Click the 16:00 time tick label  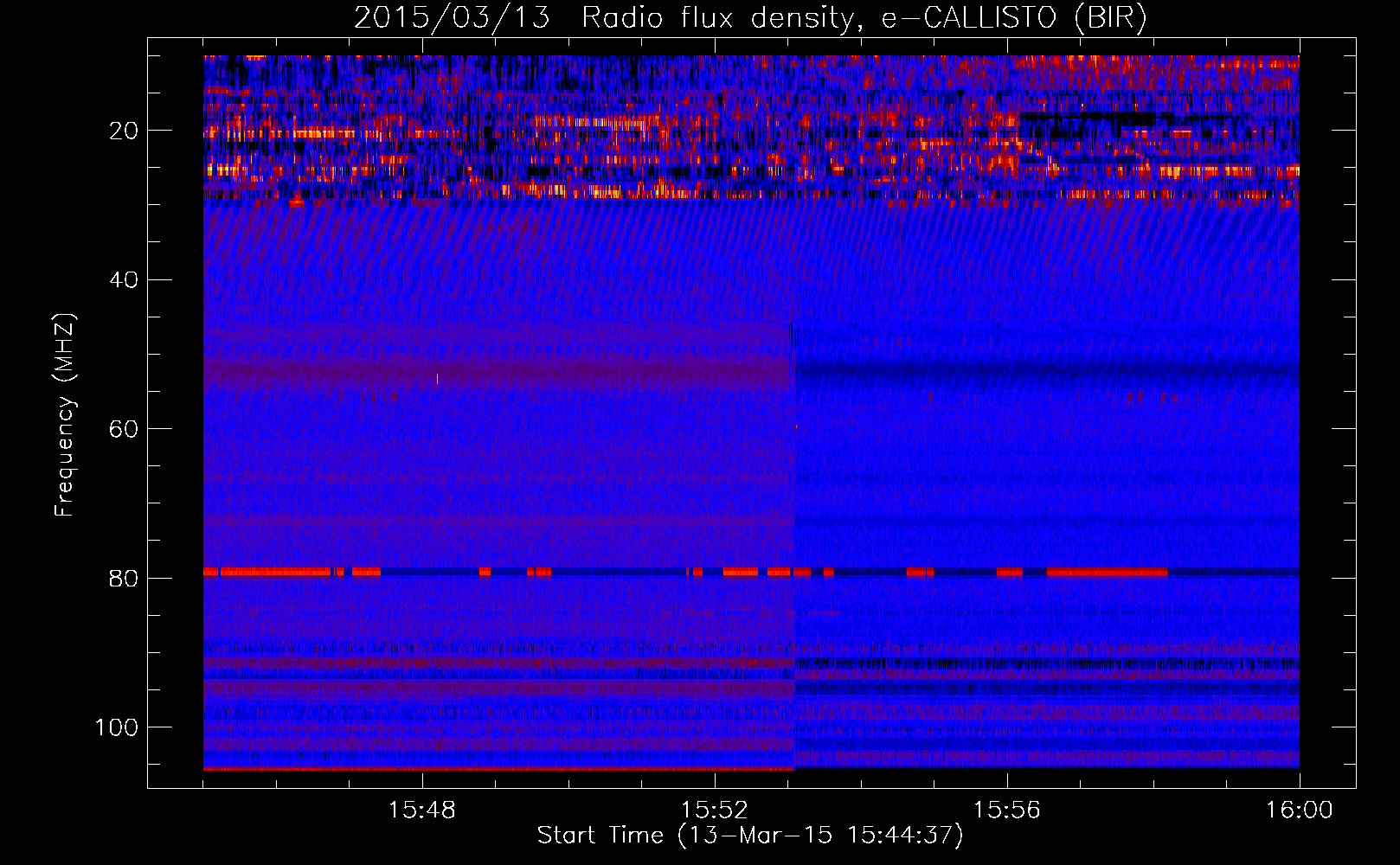tap(1299, 811)
